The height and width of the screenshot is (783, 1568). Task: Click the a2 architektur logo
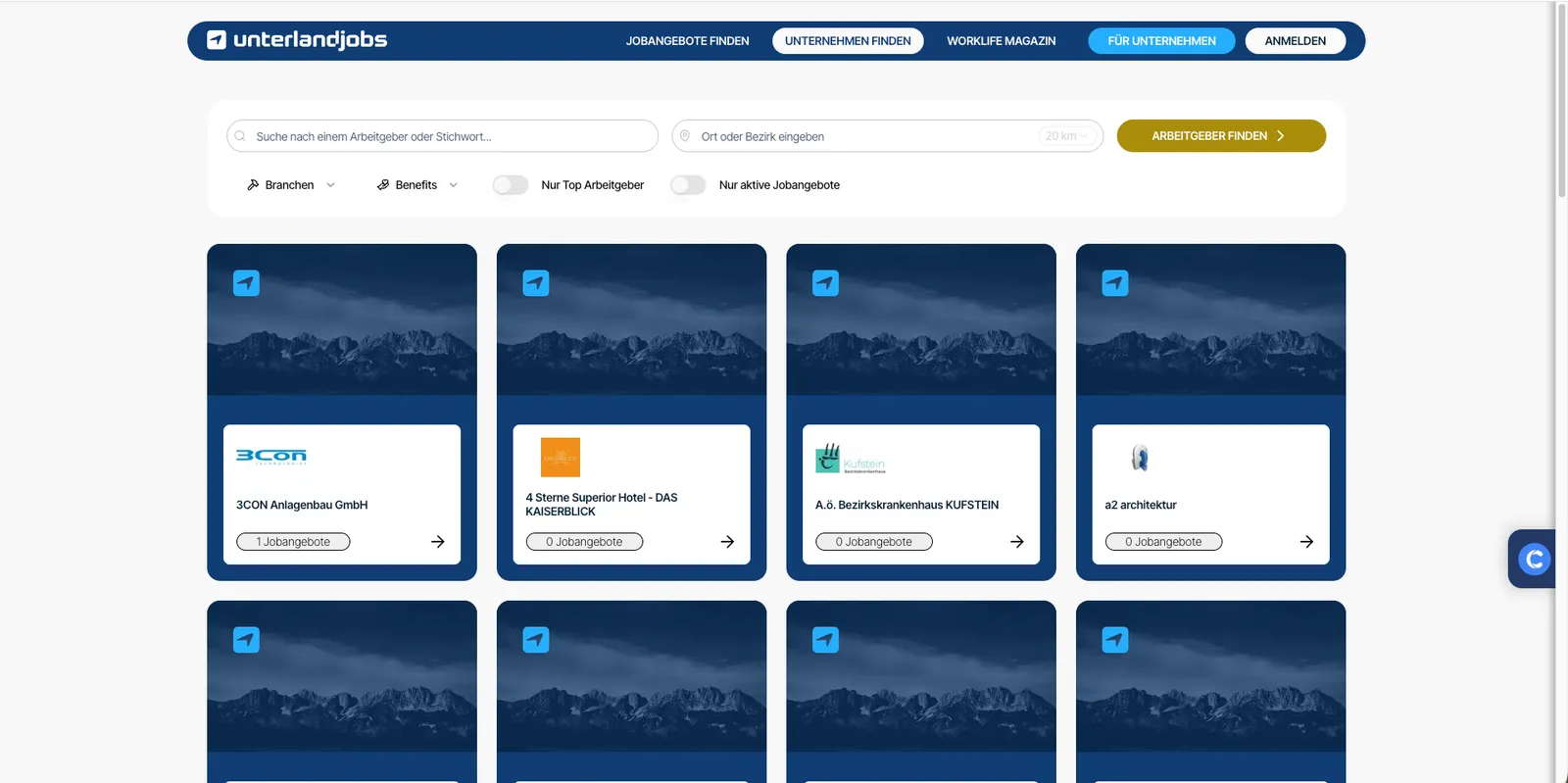coord(1140,458)
